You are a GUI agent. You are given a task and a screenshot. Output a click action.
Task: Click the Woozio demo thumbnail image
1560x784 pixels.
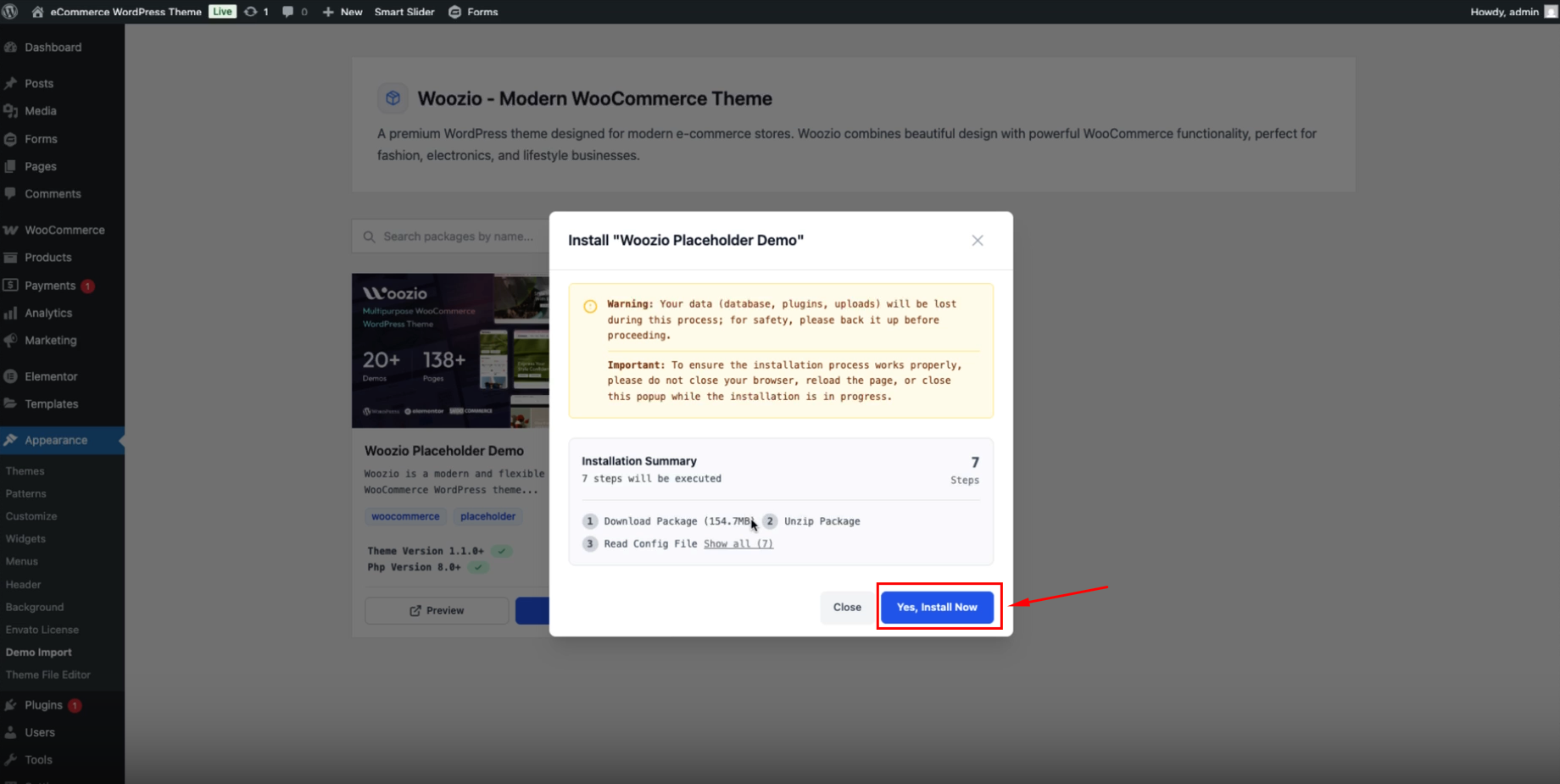click(x=450, y=350)
